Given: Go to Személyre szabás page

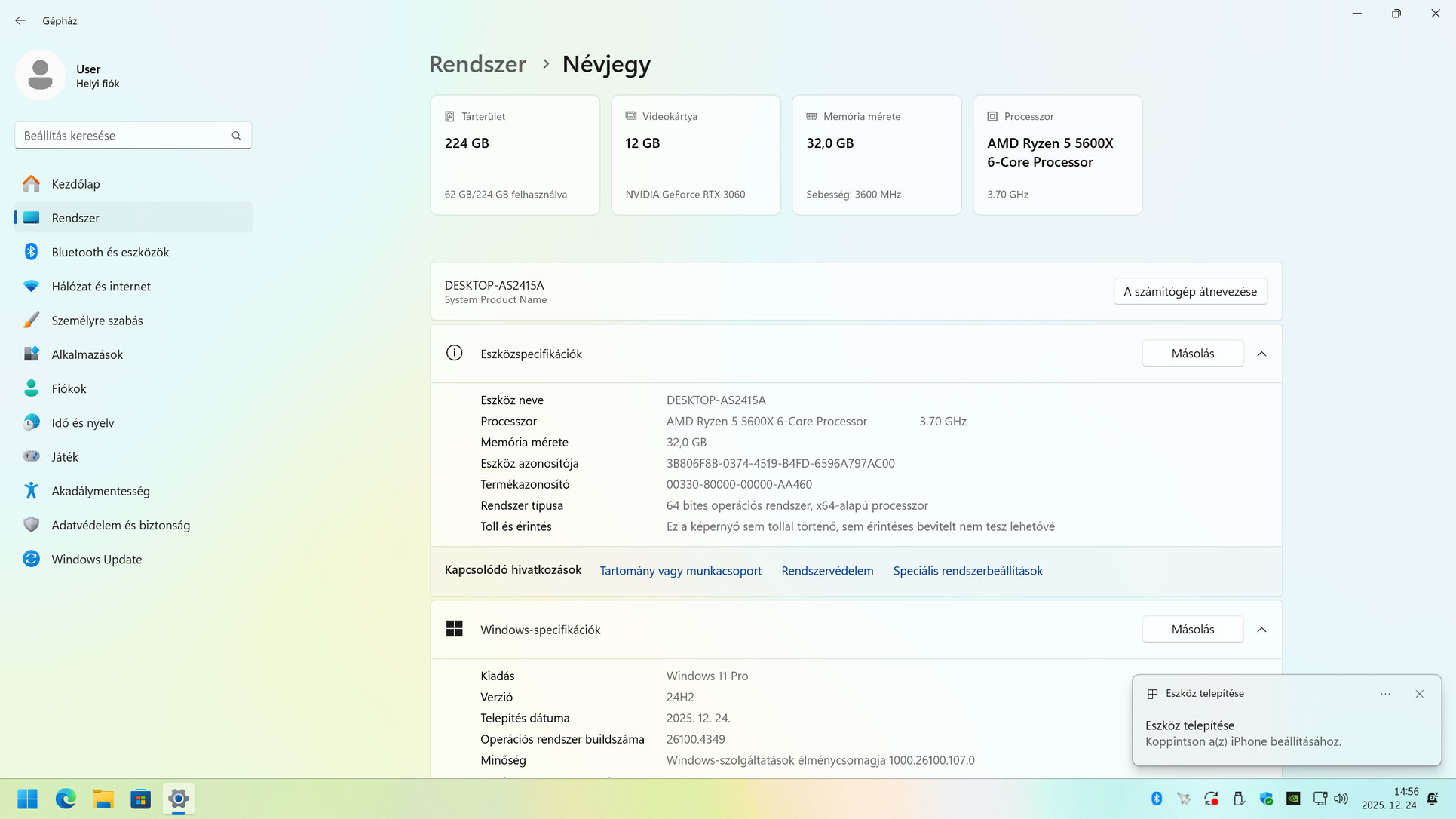Looking at the screenshot, I should [x=97, y=321].
